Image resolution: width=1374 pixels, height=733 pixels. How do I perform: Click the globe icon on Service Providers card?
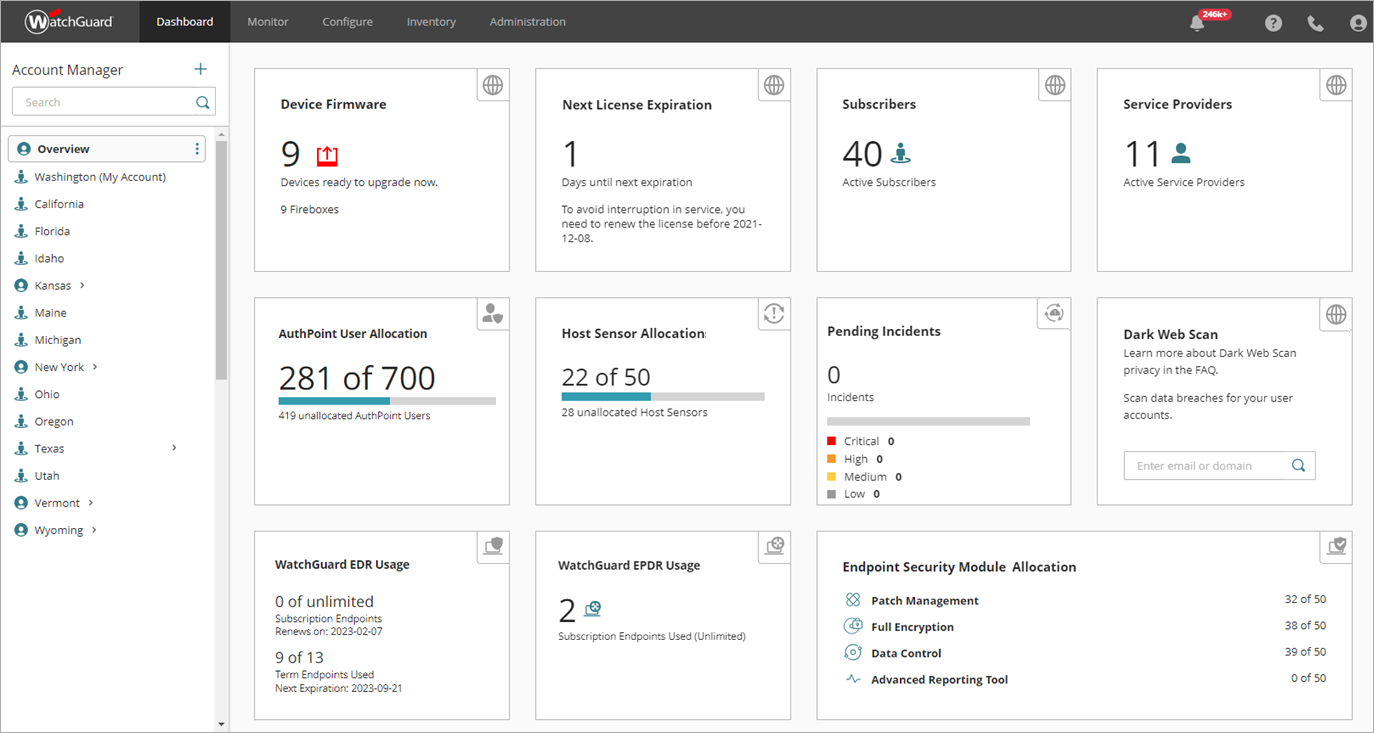(x=1336, y=86)
